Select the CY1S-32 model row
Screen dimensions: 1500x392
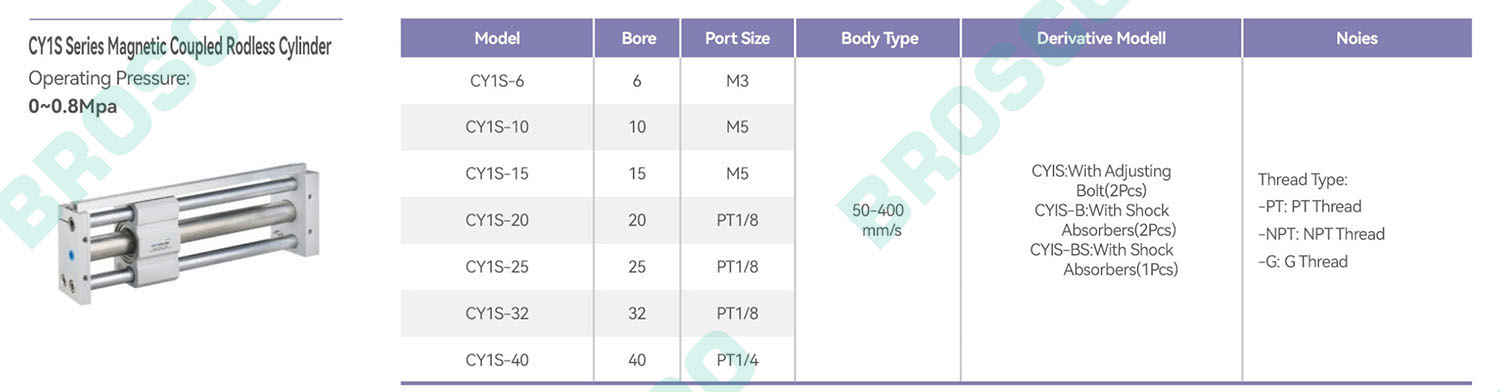pos(597,313)
